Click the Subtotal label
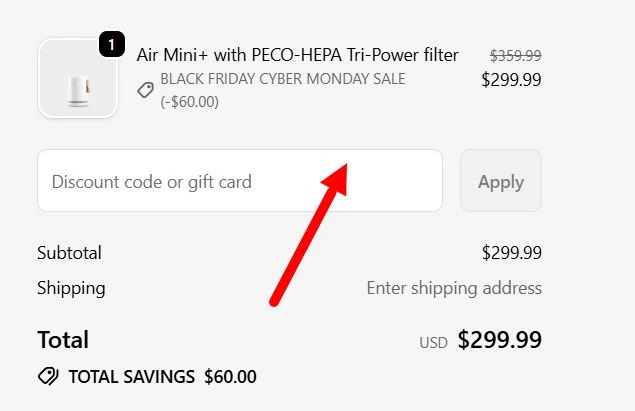 69,253
